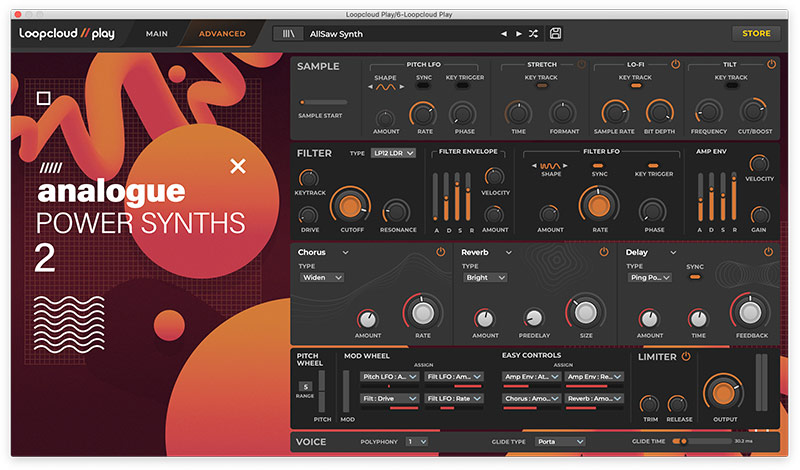Toggle the Limiter power icon

click(686, 356)
